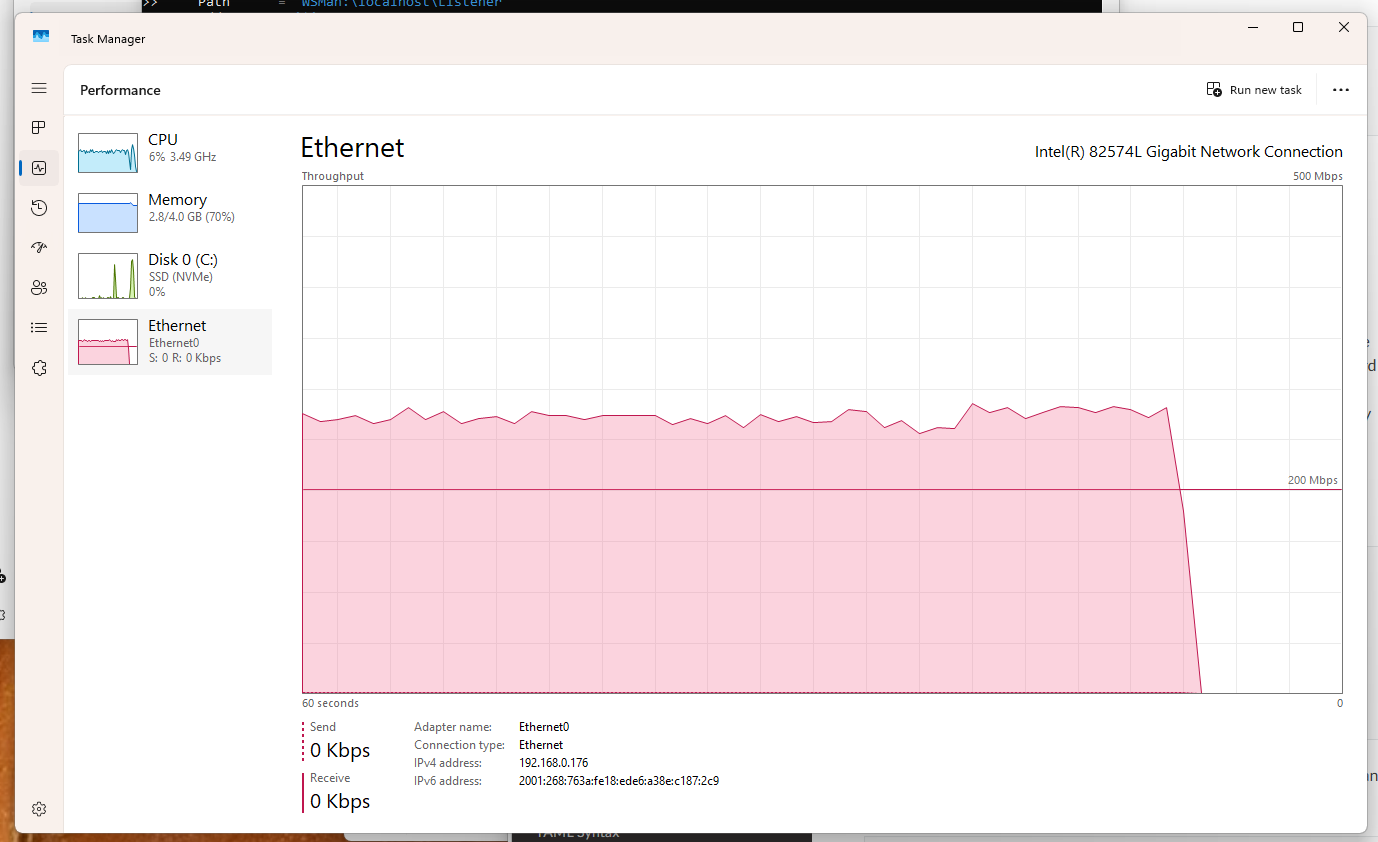Click Run new task button
The width and height of the screenshot is (1378, 842).
pos(1254,90)
